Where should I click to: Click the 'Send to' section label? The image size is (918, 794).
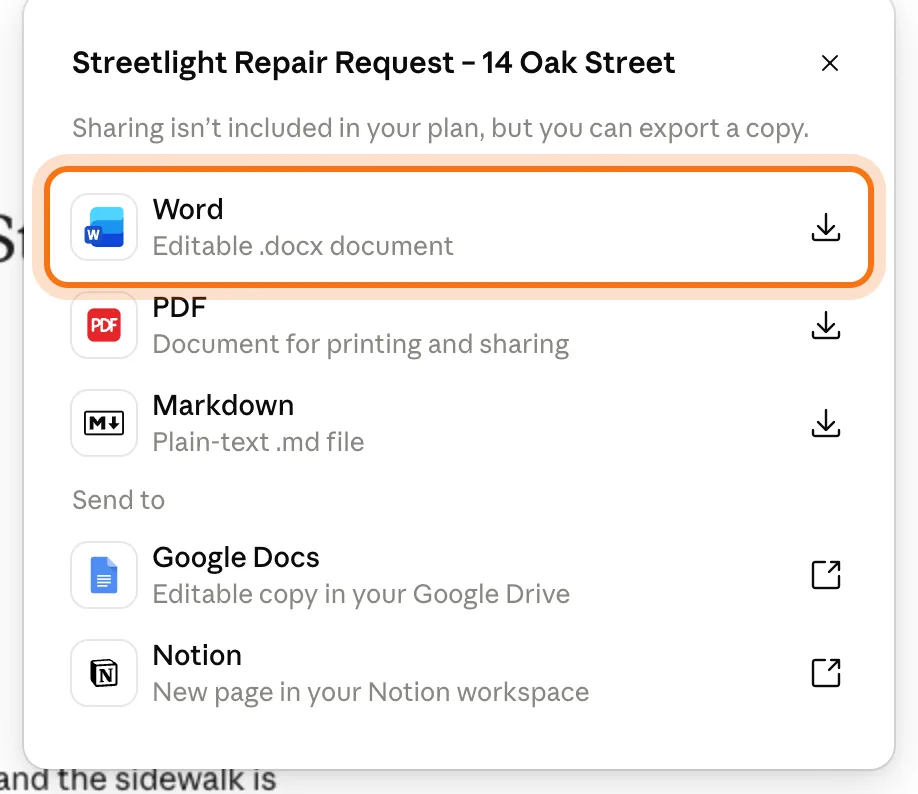click(x=118, y=500)
